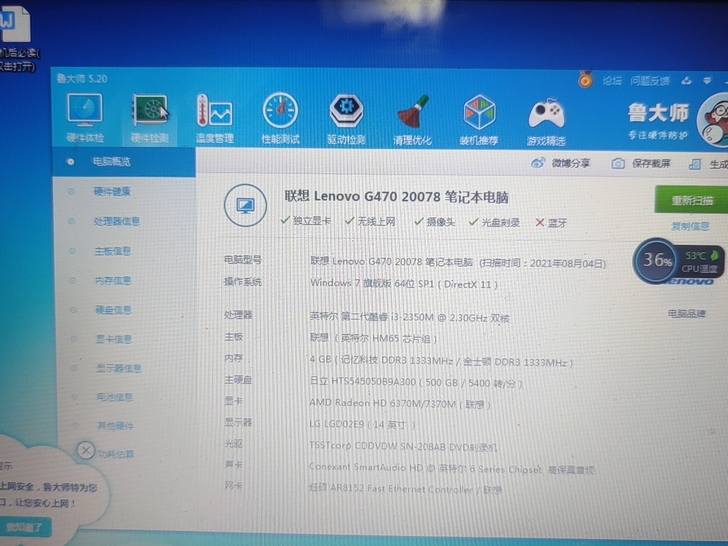Click the 鲁大师 mascot avatar
Viewport: 728px width, 546px height.
[x=713, y=120]
